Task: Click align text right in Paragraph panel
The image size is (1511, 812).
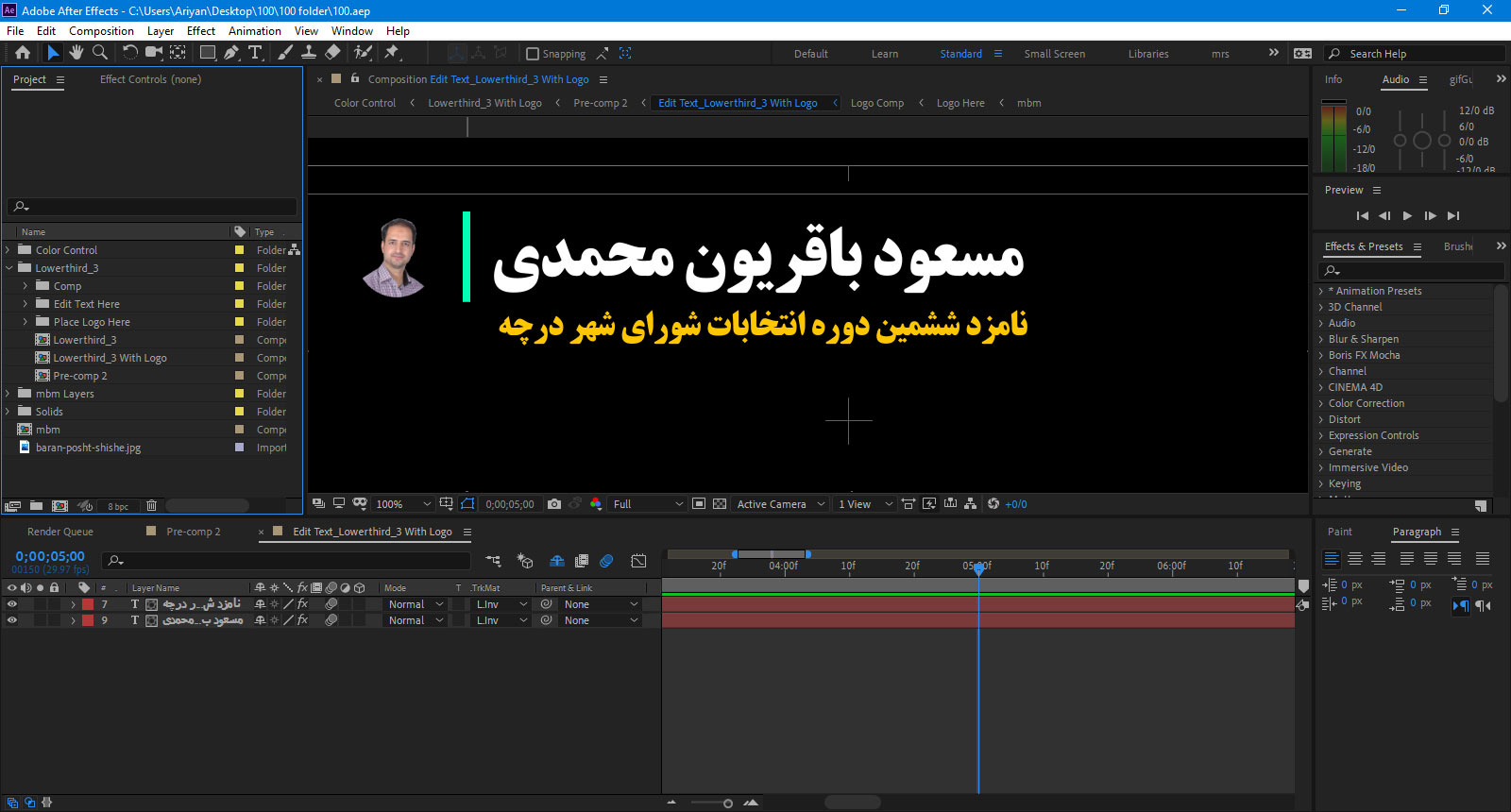Action: [1379, 559]
